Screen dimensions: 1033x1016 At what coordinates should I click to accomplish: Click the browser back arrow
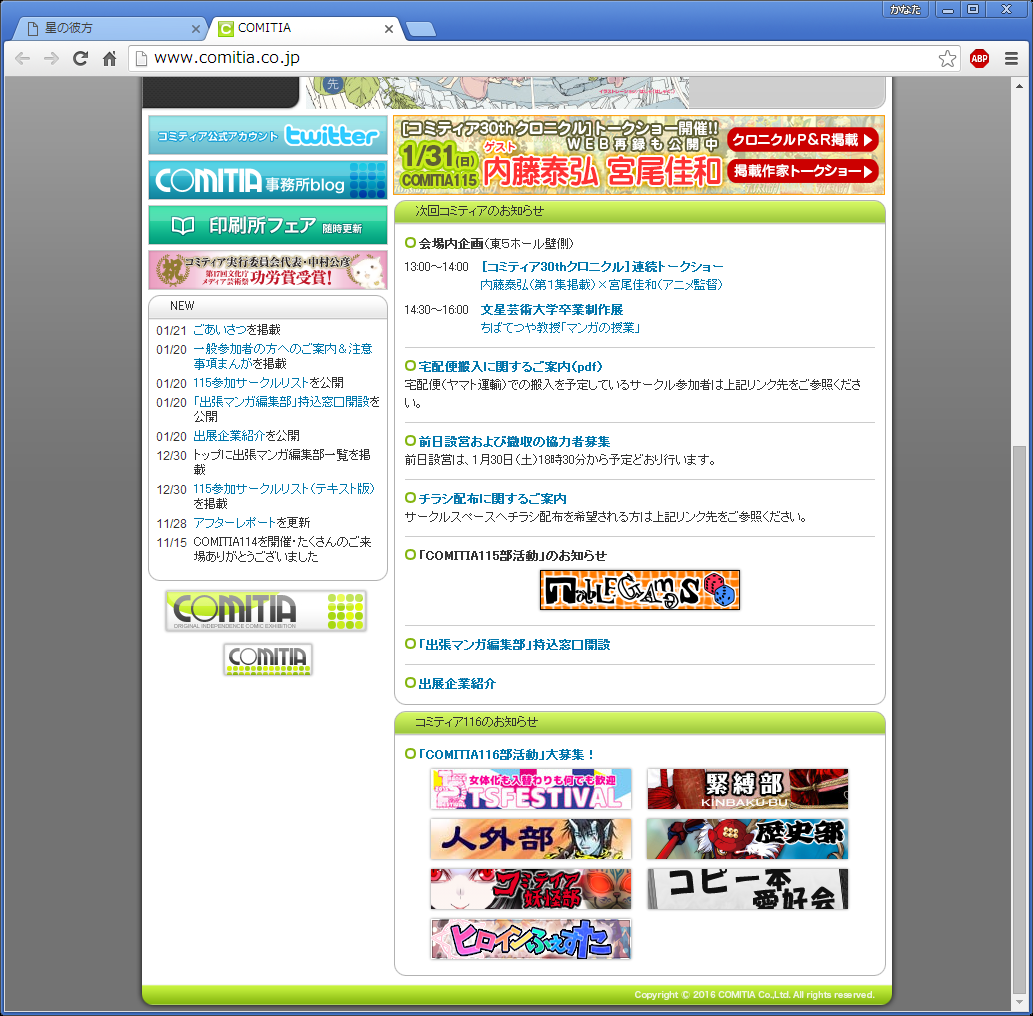coord(22,59)
